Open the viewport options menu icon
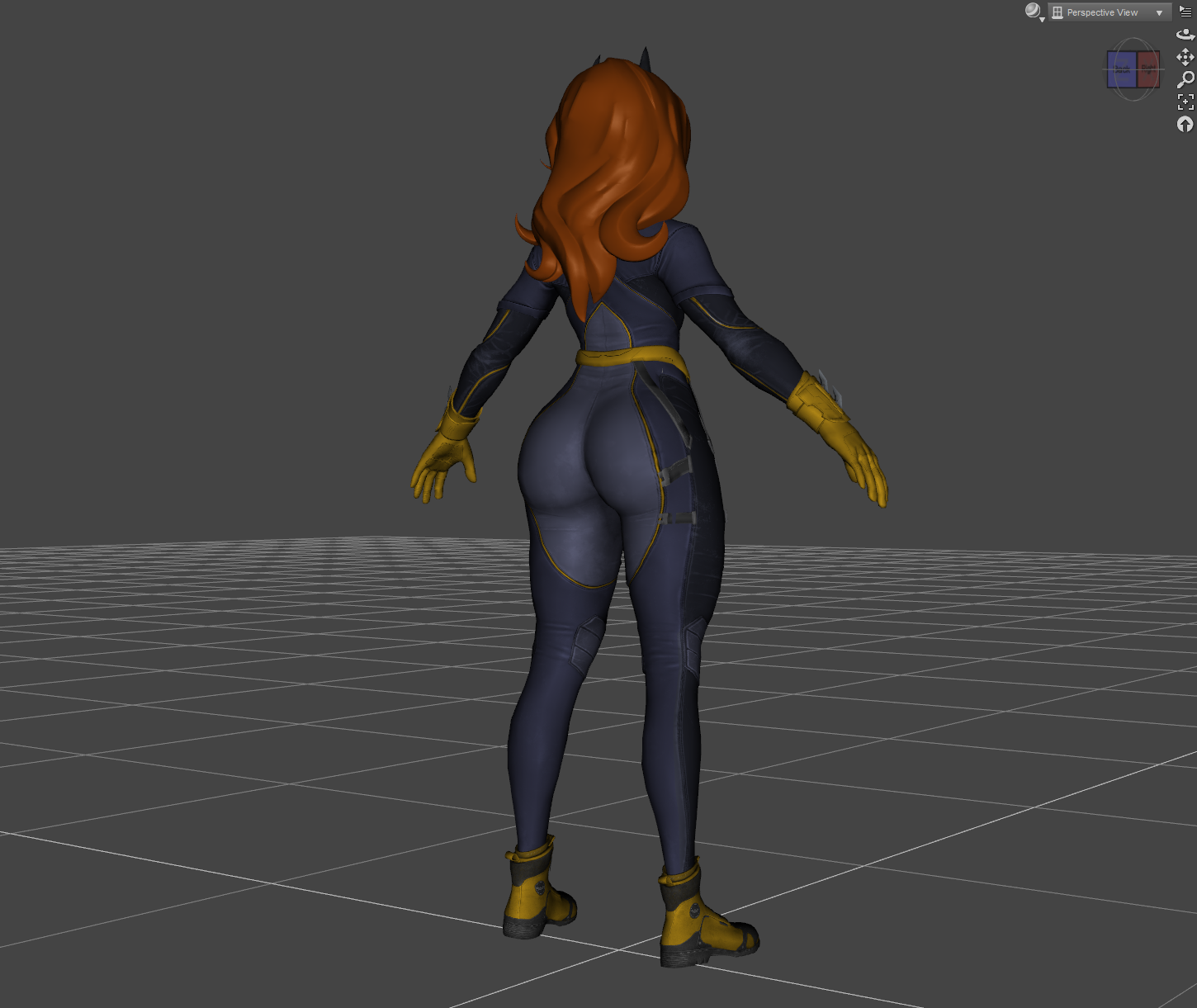Image resolution: width=1197 pixels, height=1008 pixels. coord(1185,12)
